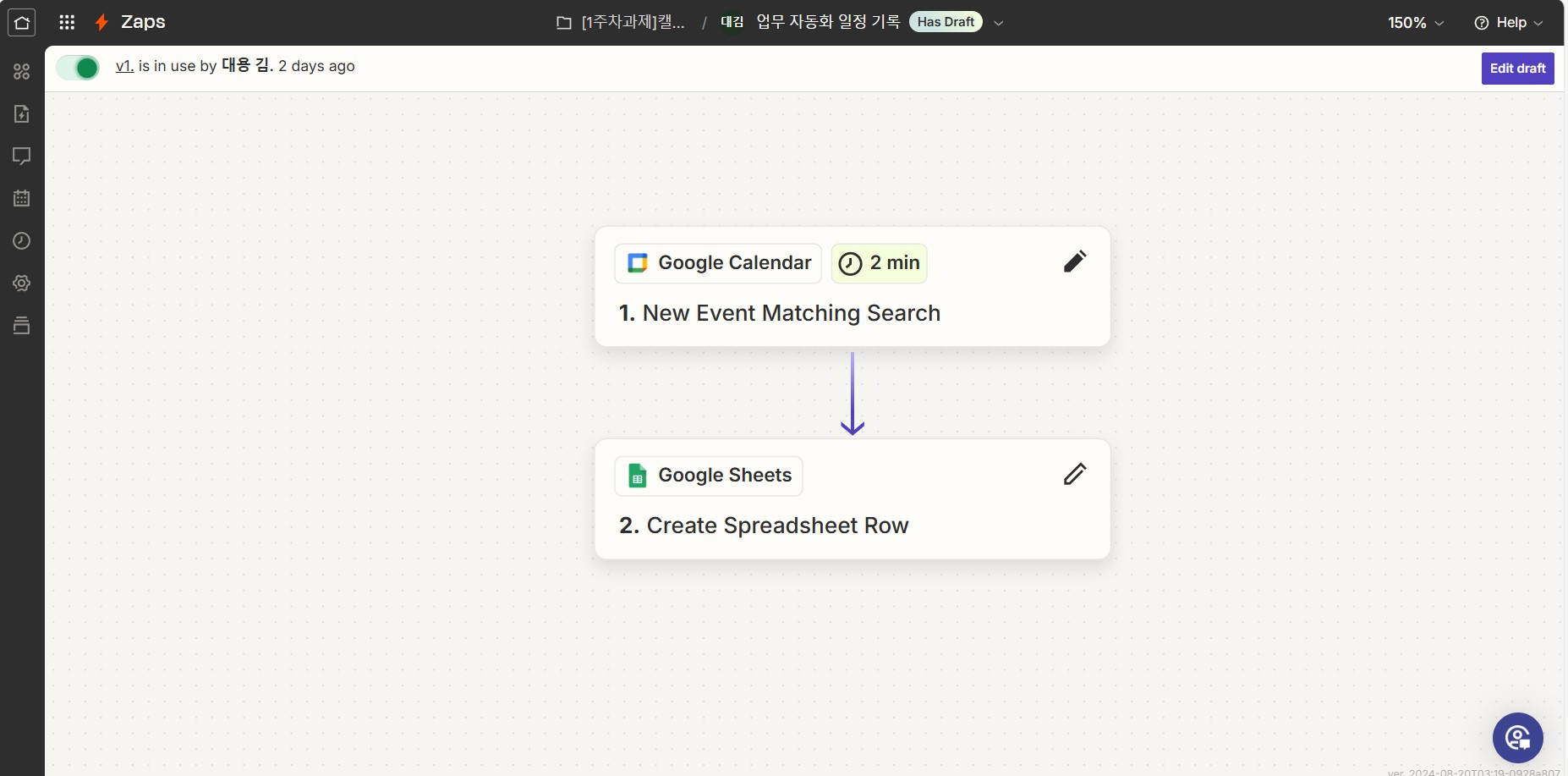The width and height of the screenshot is (1568, 776).
Task: Click the 2 min polling interval badge
Action: click(880, 263)
